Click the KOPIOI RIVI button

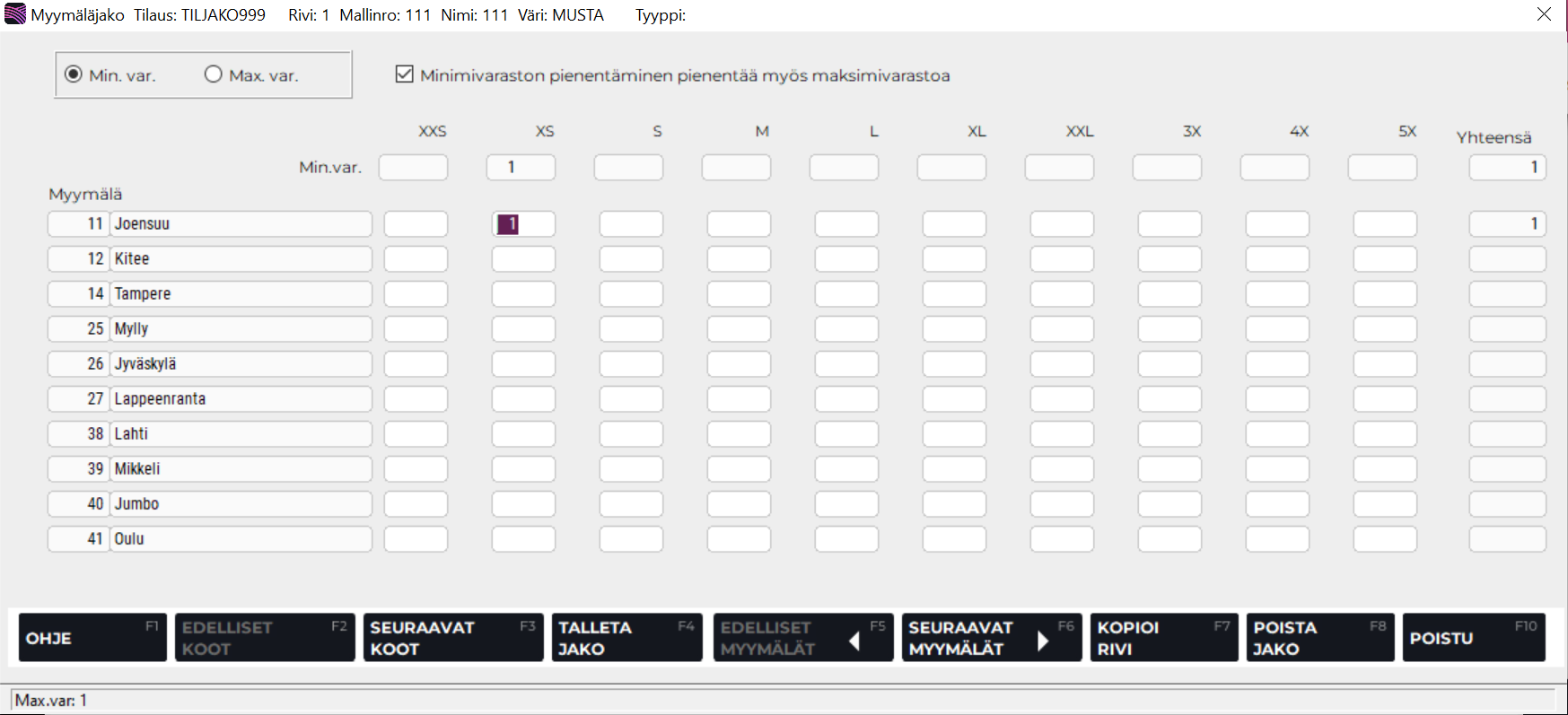coord(1162,638)
